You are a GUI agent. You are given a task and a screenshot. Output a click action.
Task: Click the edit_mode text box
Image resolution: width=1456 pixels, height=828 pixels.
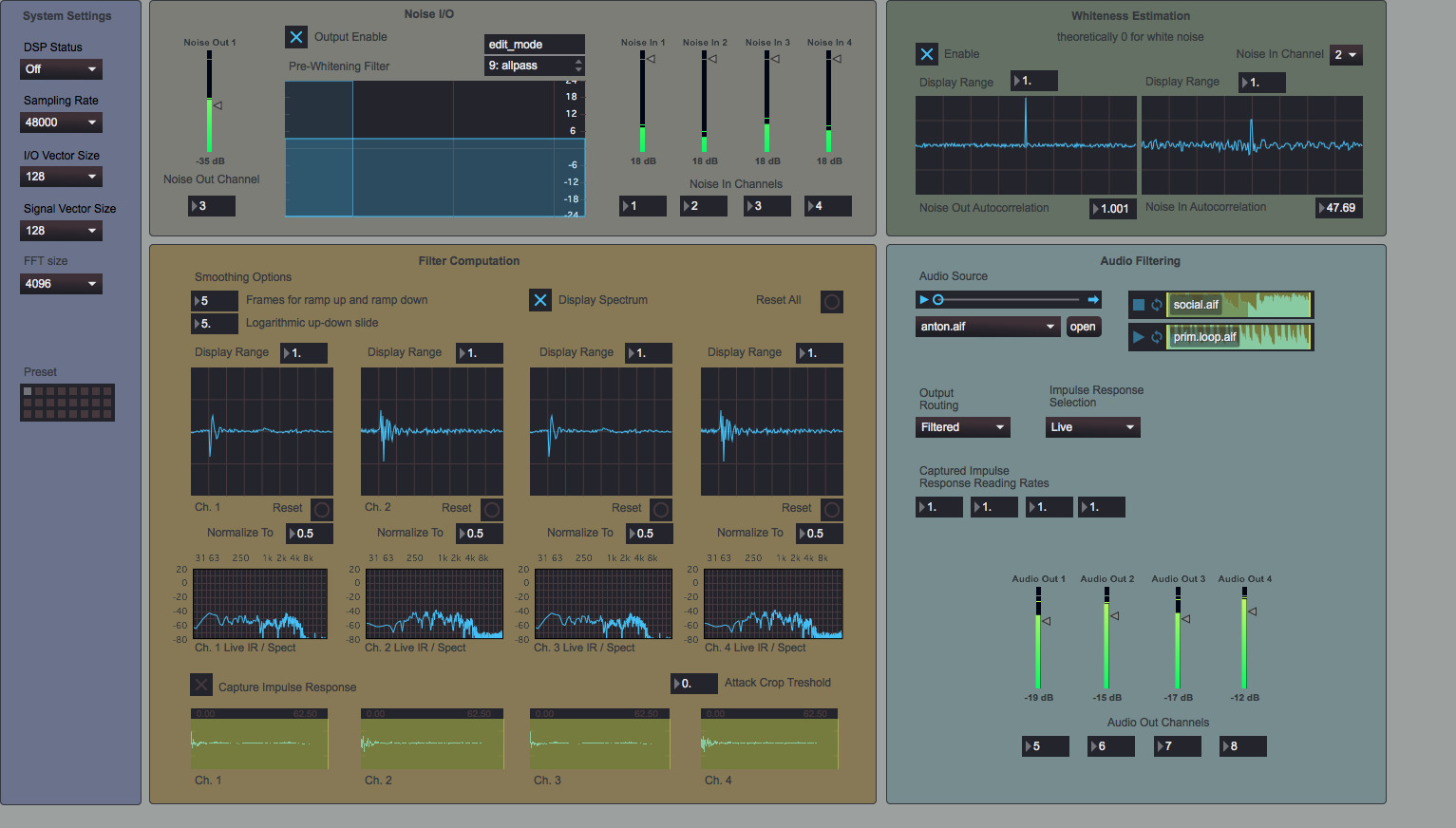[x=535, y=45]
